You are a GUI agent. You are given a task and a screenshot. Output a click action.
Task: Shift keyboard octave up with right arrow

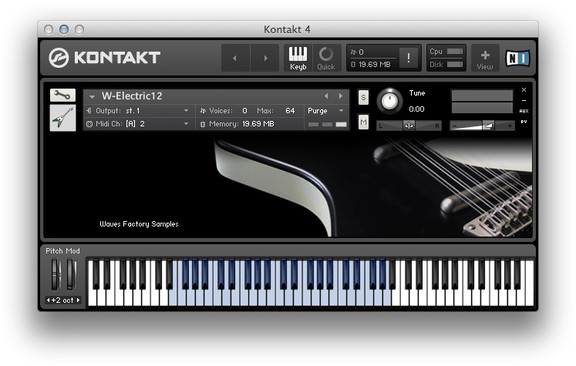click(x=78, y=300)
